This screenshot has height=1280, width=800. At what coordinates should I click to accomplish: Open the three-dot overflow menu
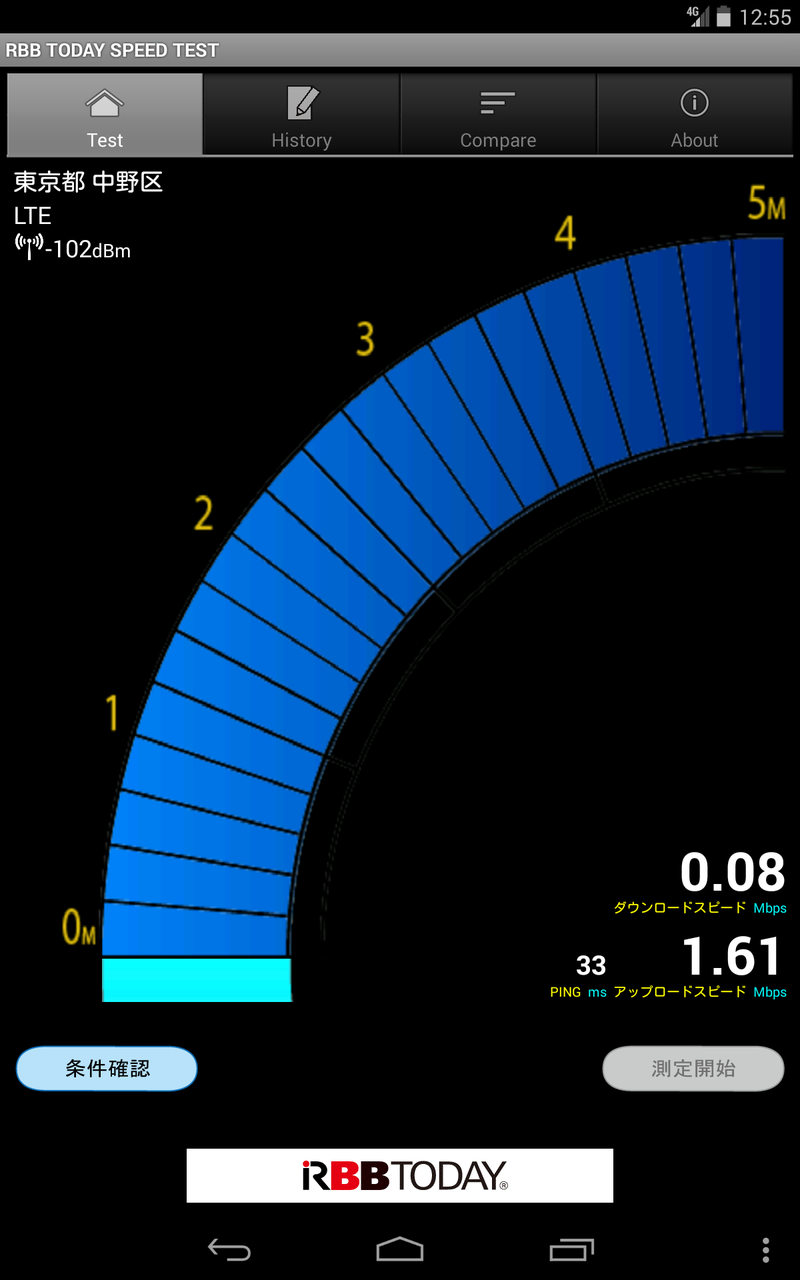[x=765, y=1249]
